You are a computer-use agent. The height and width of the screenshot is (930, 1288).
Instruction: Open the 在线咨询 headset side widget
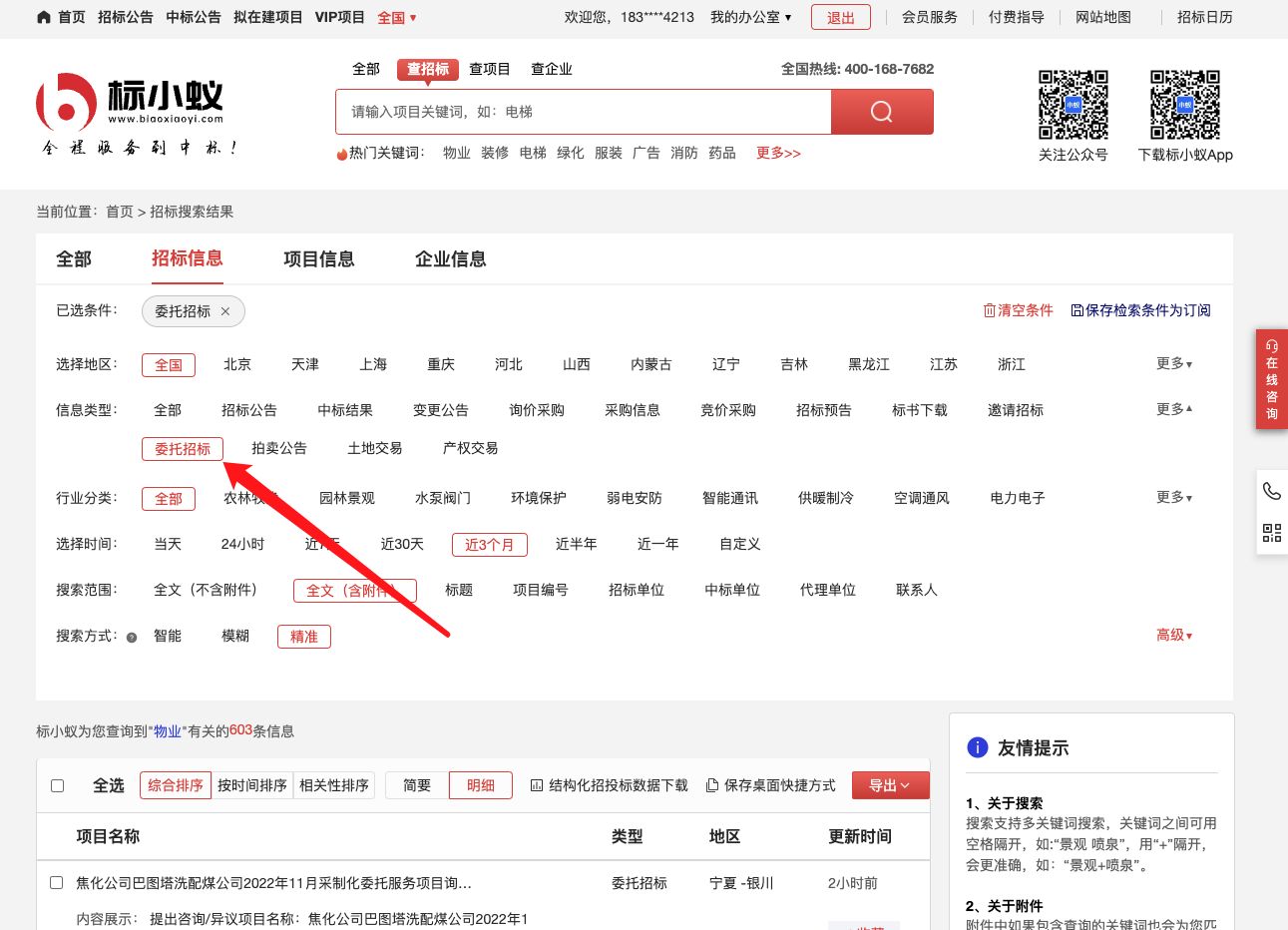point(1272,379)
